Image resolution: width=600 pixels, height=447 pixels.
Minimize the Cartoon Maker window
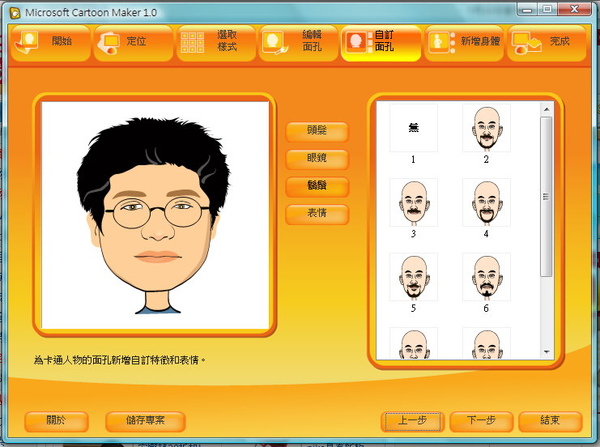pyautogui.click(x=527, y=9)
